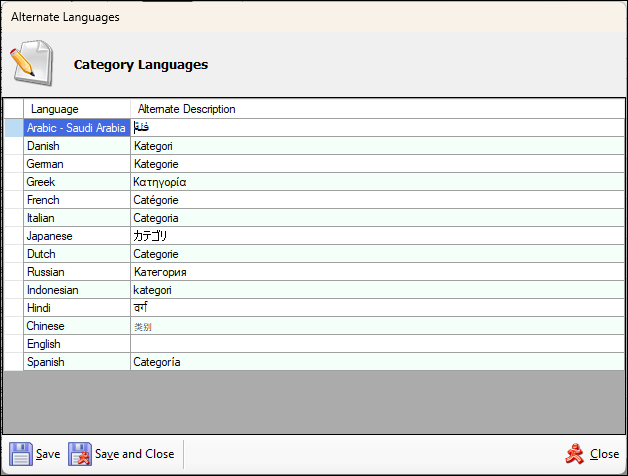The width and height of the screenshot is (628, 476).
Task: Select the Arabic - Saudi Arabia language cell
Action: (77, 128)
